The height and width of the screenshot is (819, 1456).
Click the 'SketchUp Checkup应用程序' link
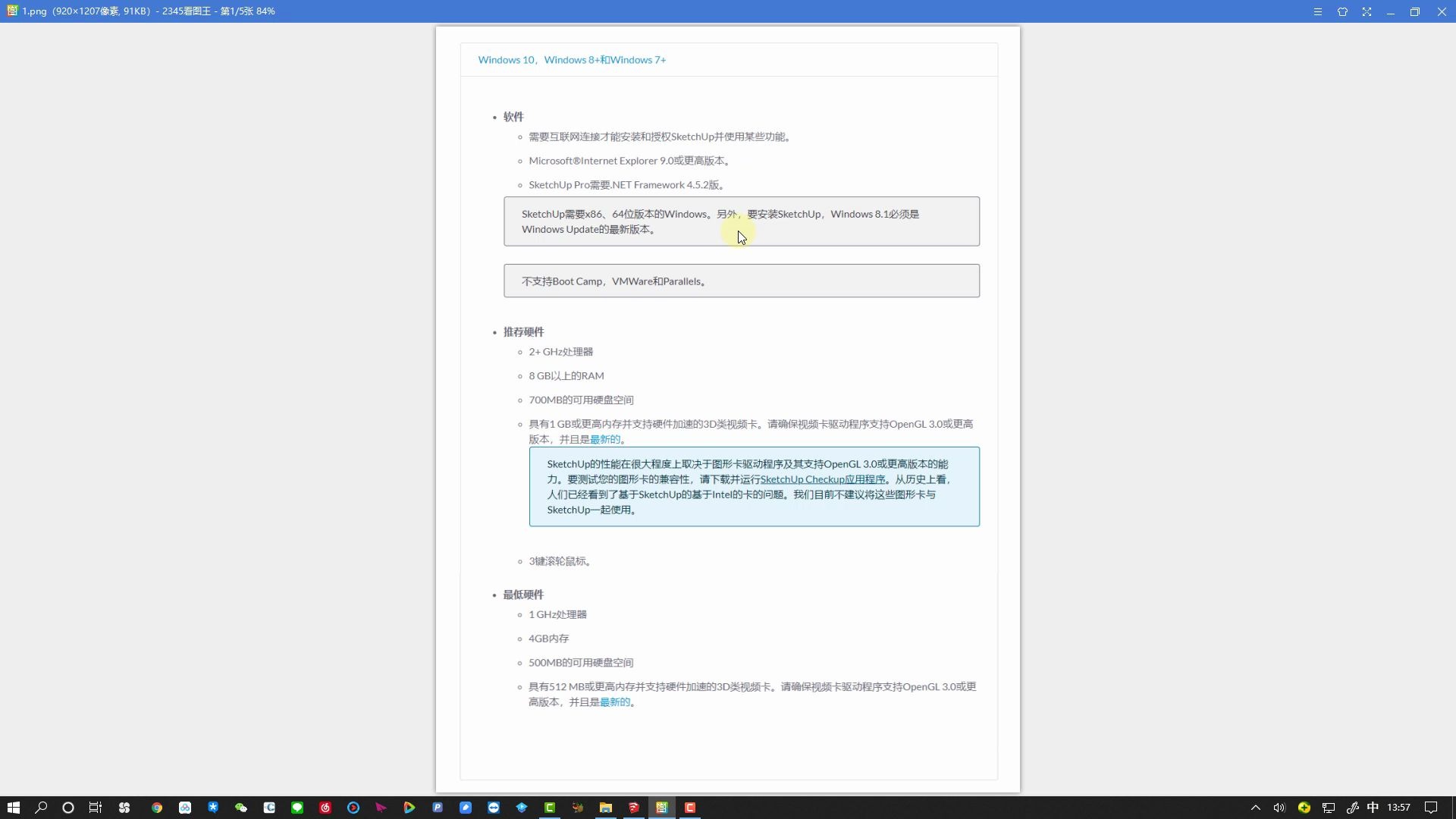[823, 479]
